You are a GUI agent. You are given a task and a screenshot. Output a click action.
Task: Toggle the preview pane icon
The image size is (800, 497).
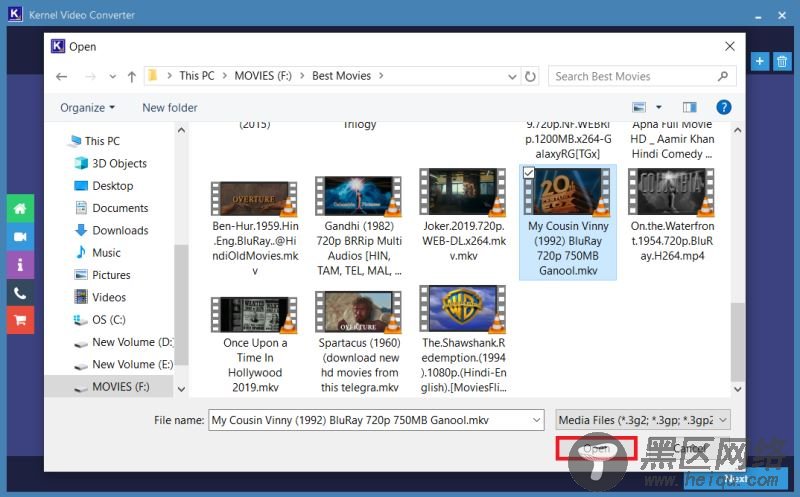pos(690,107)
